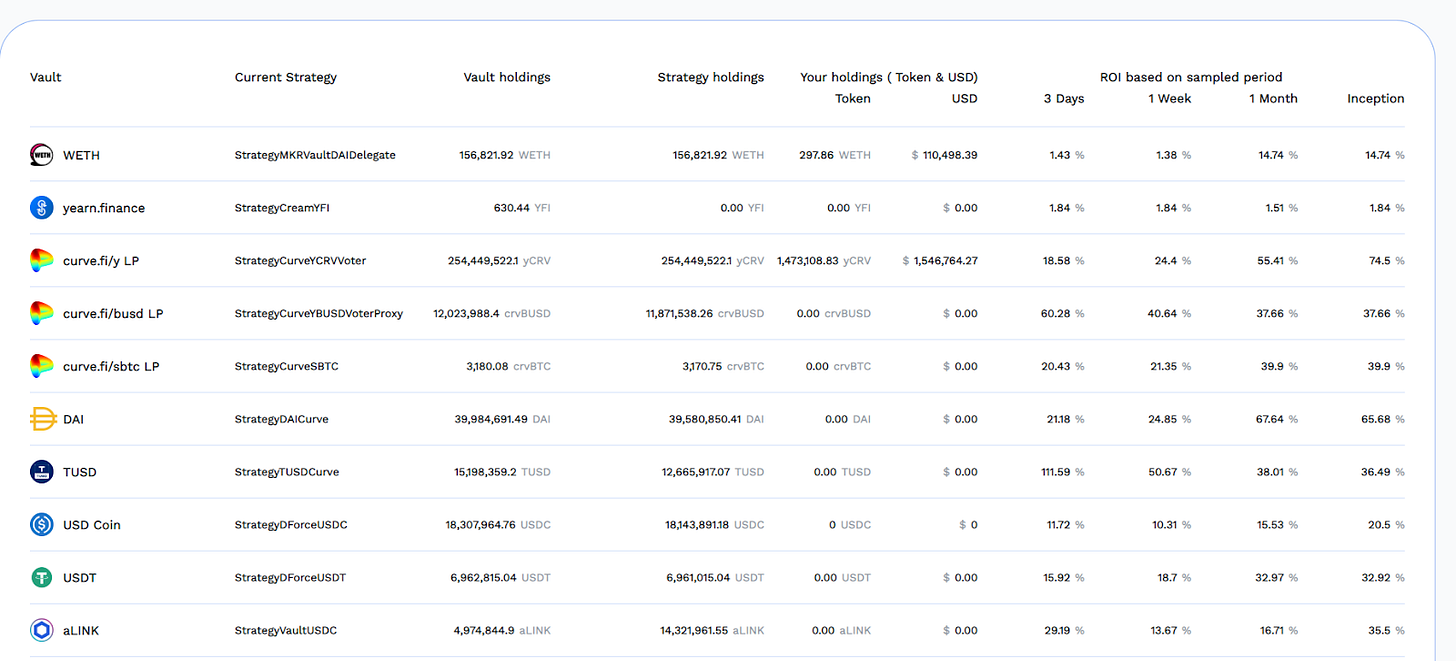This screenshot has width=1456, height=661.
Task: Click the Vault holdings column header
Action: (507, 77)
